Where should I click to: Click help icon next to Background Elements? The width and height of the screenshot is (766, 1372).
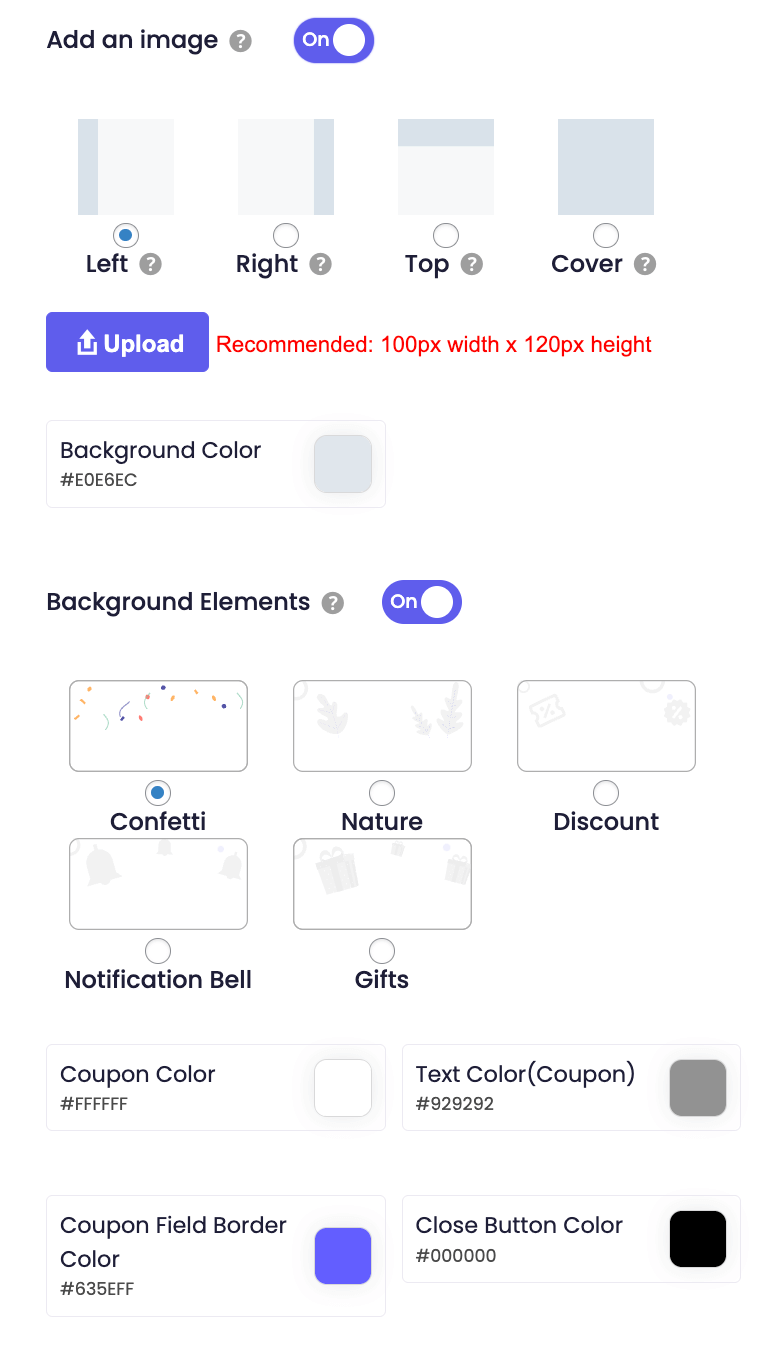[x=333, y=603]
